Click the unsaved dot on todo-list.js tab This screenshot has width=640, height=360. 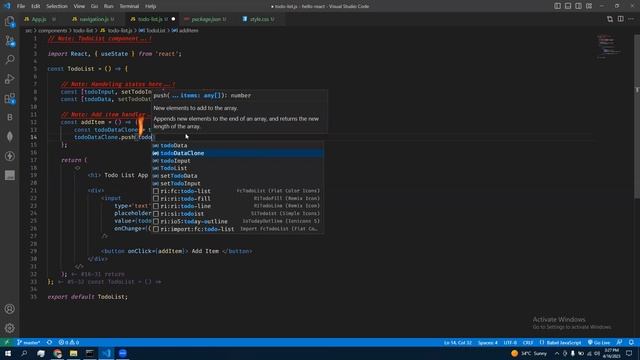173,19
